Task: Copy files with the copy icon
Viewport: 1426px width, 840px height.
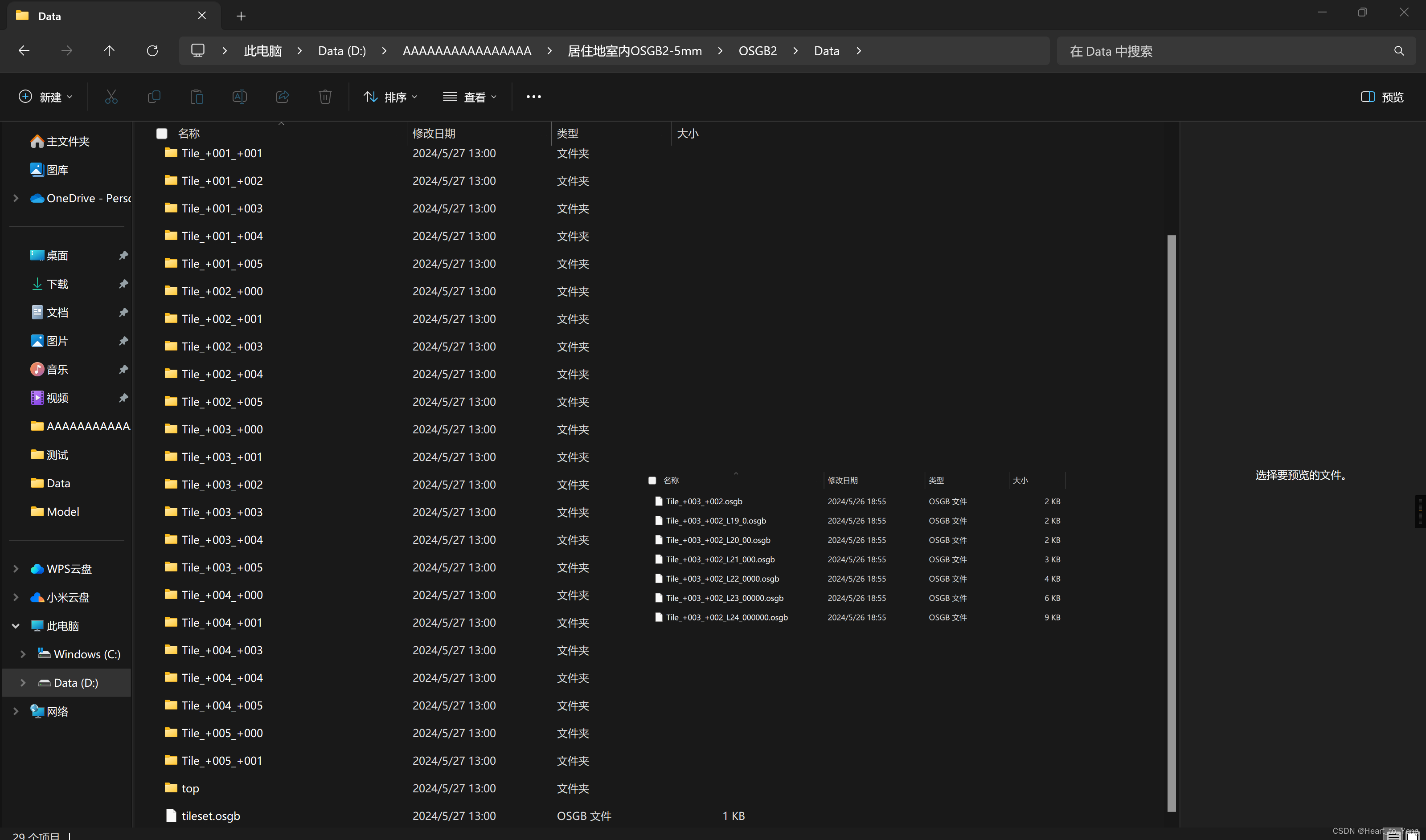Action: pos(153,97)
